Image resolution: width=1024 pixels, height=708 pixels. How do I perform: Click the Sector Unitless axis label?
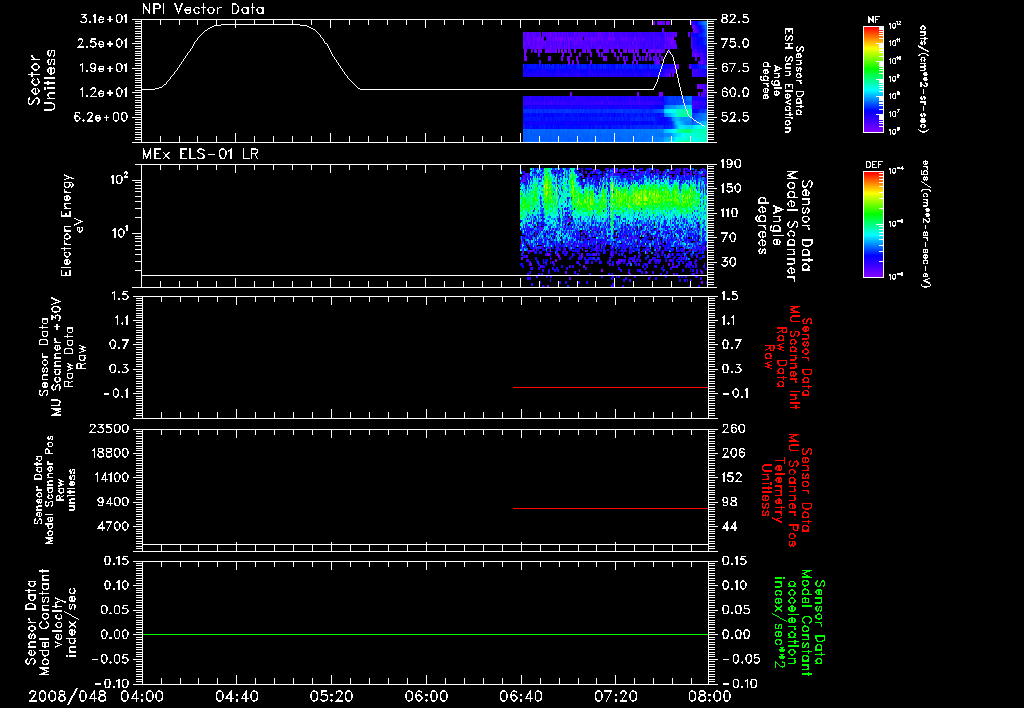tap(42, 80)
